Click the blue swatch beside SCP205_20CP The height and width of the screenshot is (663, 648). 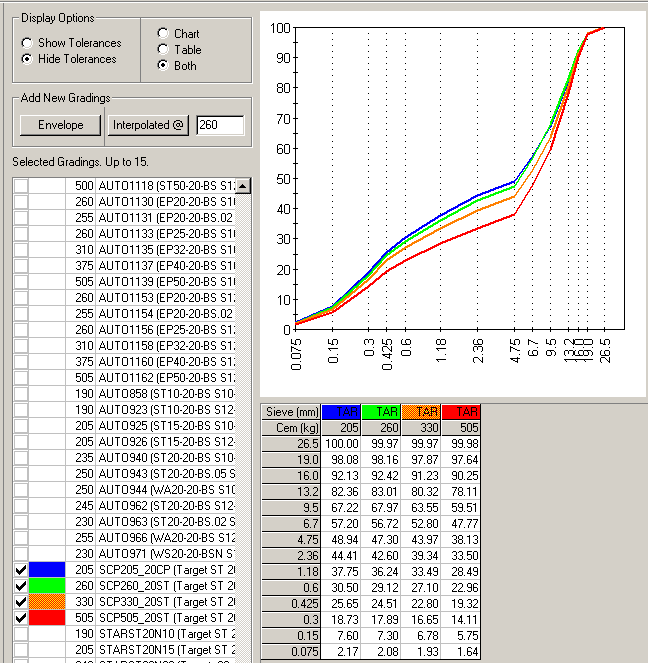click(x=47, y=569)
